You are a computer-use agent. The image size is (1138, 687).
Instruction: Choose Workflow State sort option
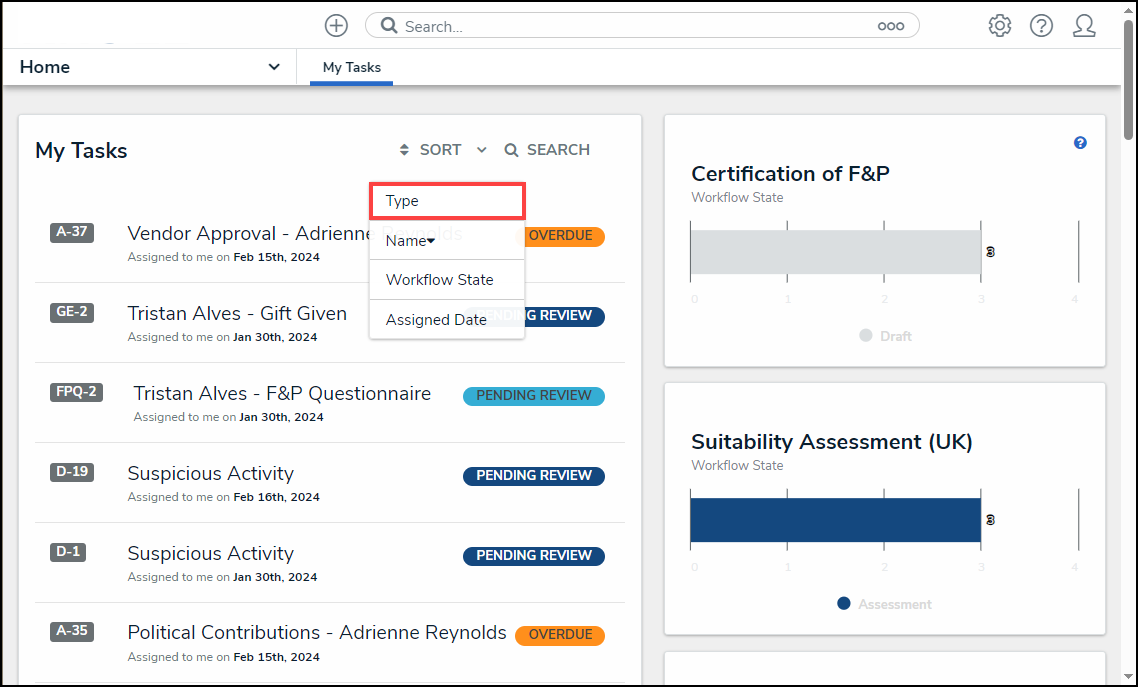[440, 280]
